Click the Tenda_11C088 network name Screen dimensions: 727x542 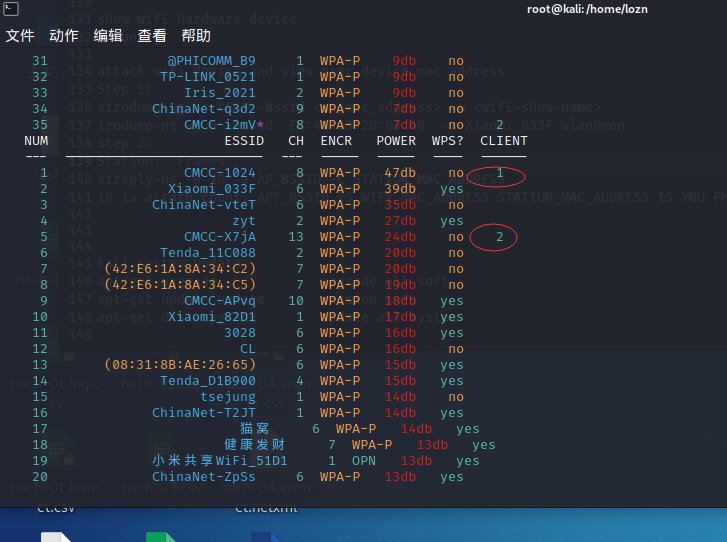tap(208, 253)
